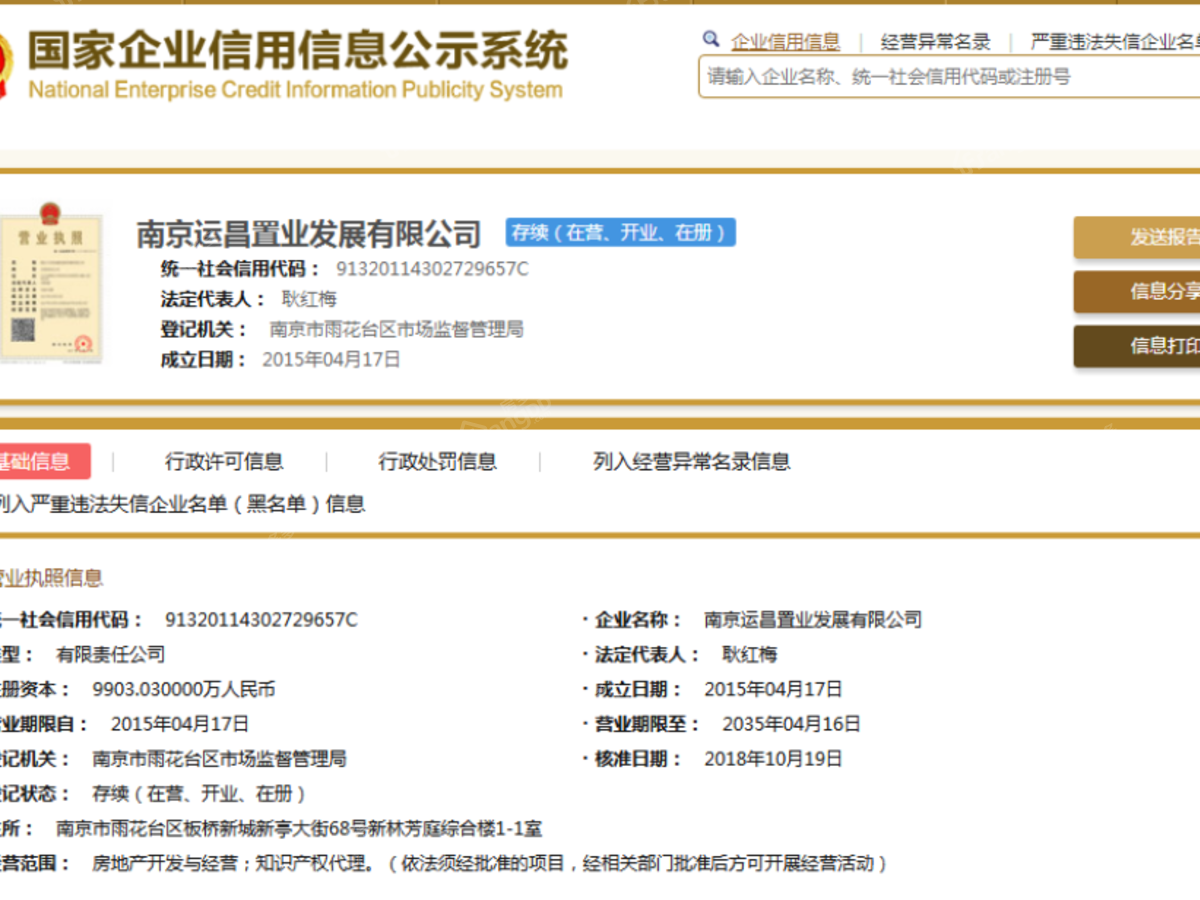Click the registration status value 存续（在营、开业、在册）
This screenshot has width=1200, height=900.
[199, 794]
